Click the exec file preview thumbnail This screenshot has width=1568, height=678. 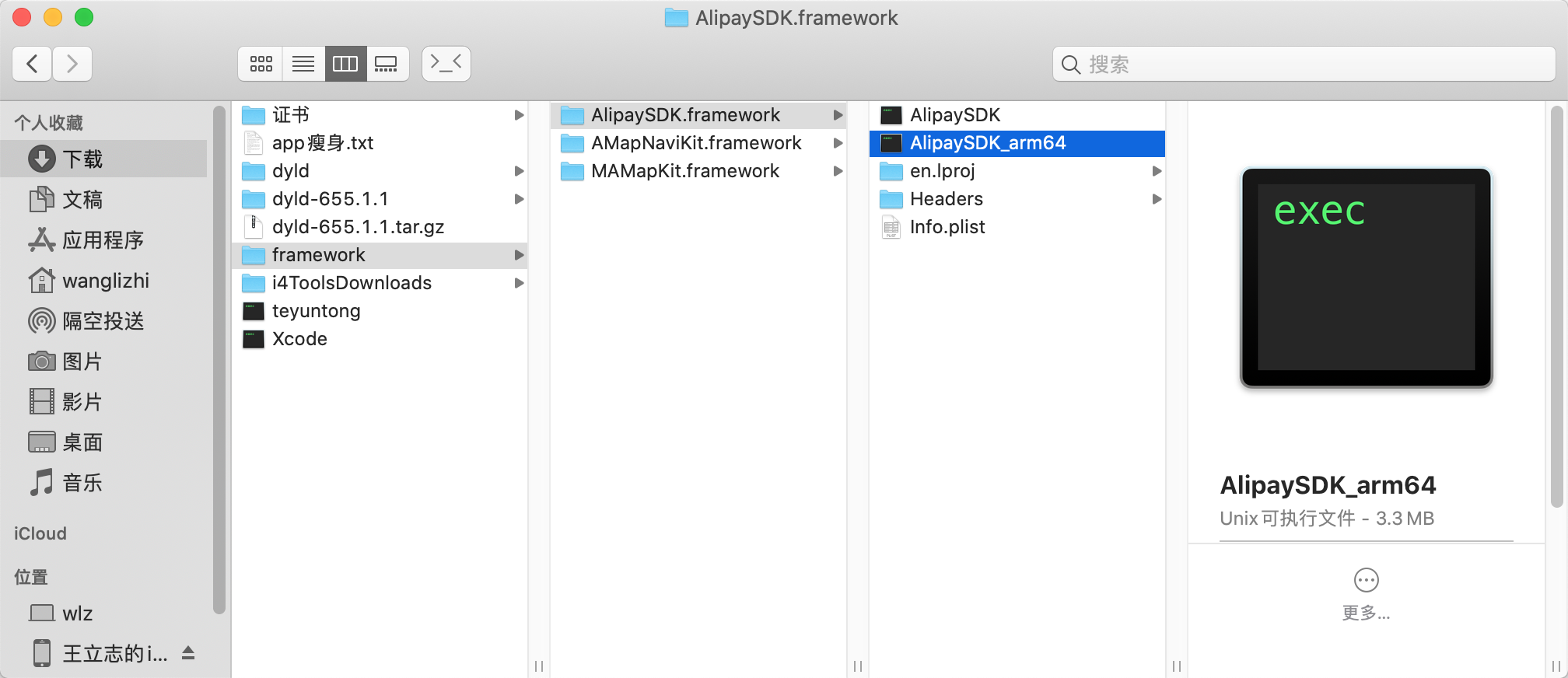point(1366,278)
